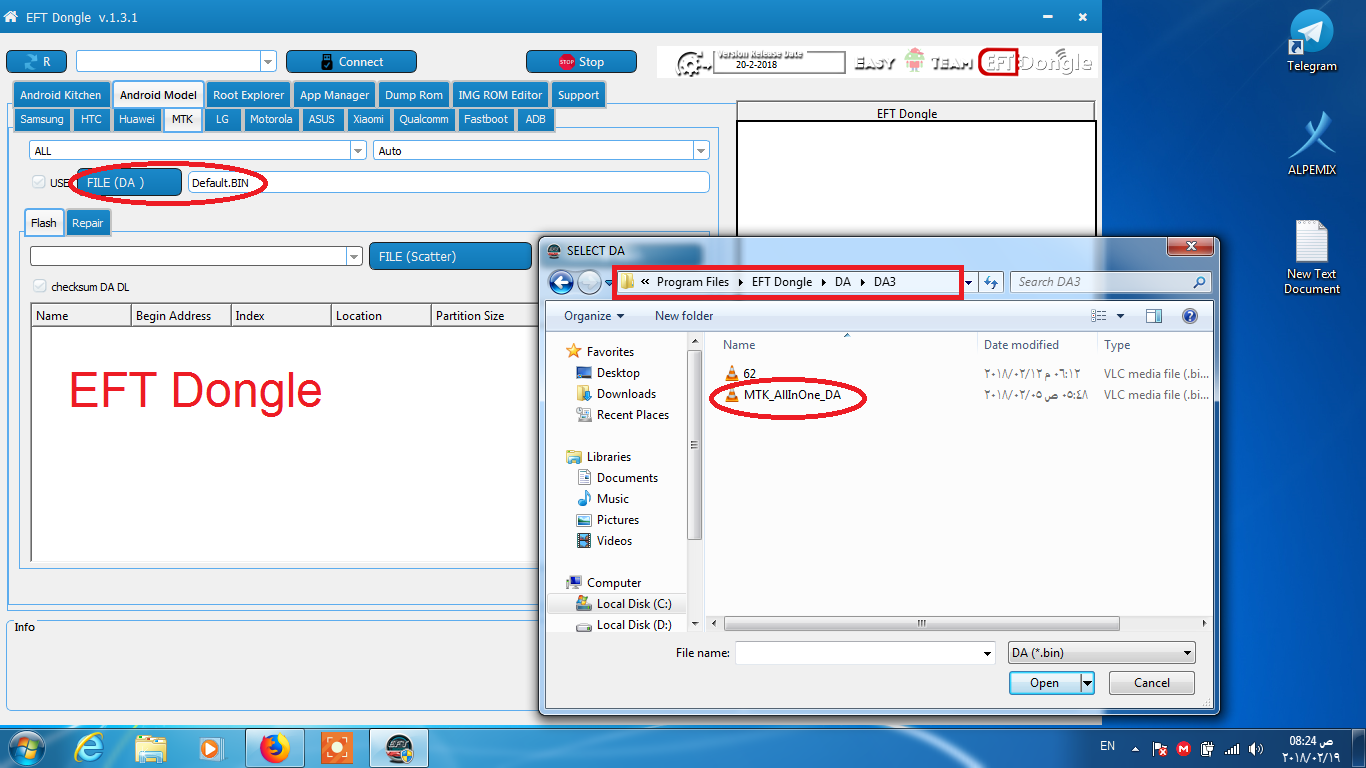Click EFT Dongle in the address breadcrumb
The height and width of the screenshot is (768, 1366).
pos(782,282)
